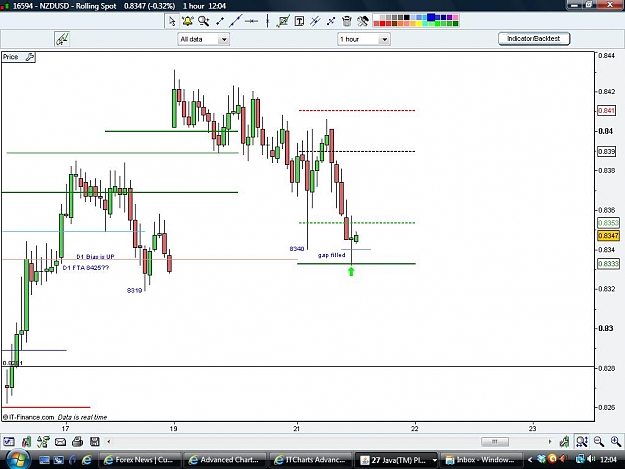Click the green candlestick icon in bottom-left toolbar
This screenshot has height=469, width=625.
click(26, 442)
